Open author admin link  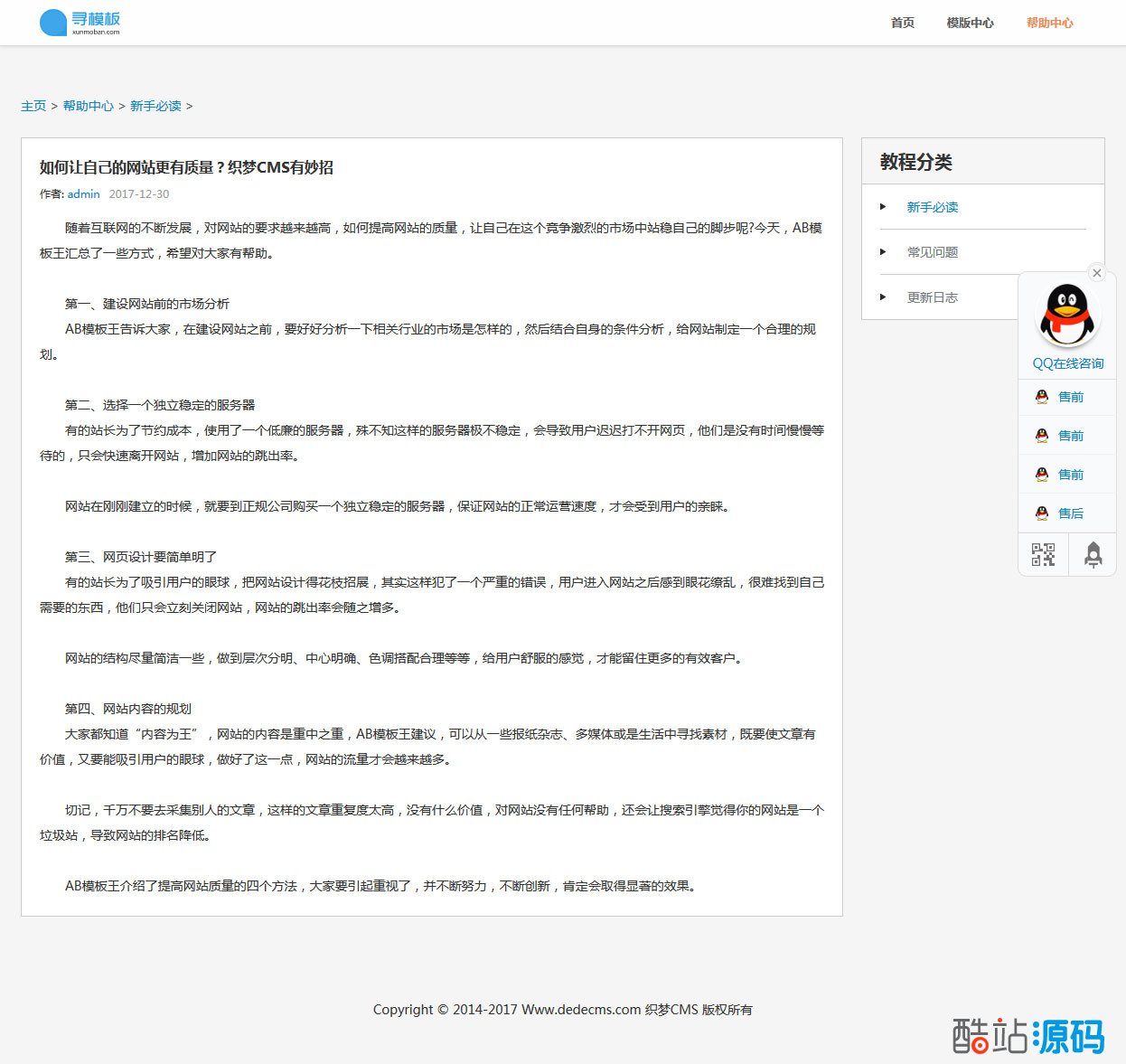(x=83, y=193)
